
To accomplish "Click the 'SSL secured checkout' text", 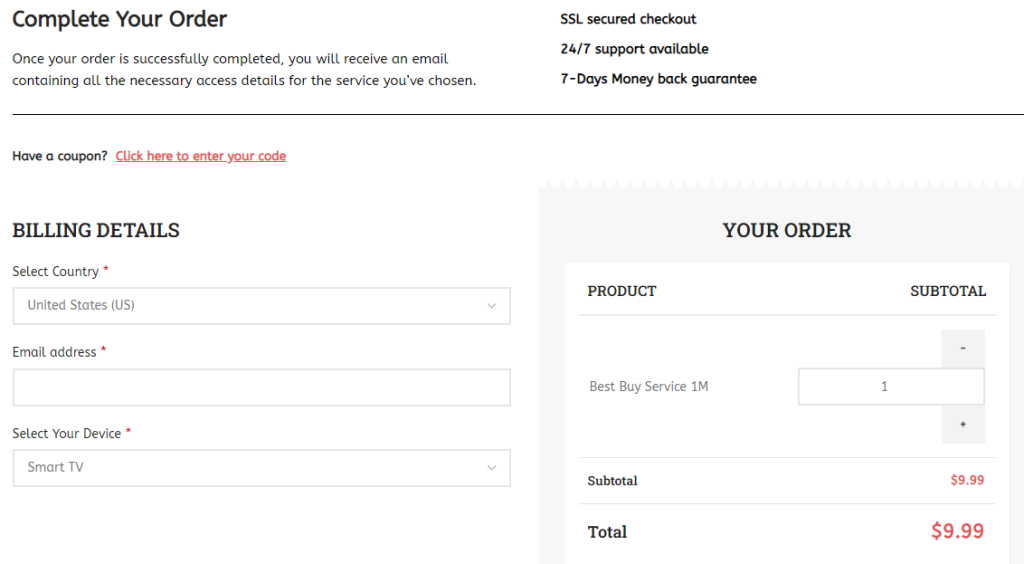I will 628,19.
